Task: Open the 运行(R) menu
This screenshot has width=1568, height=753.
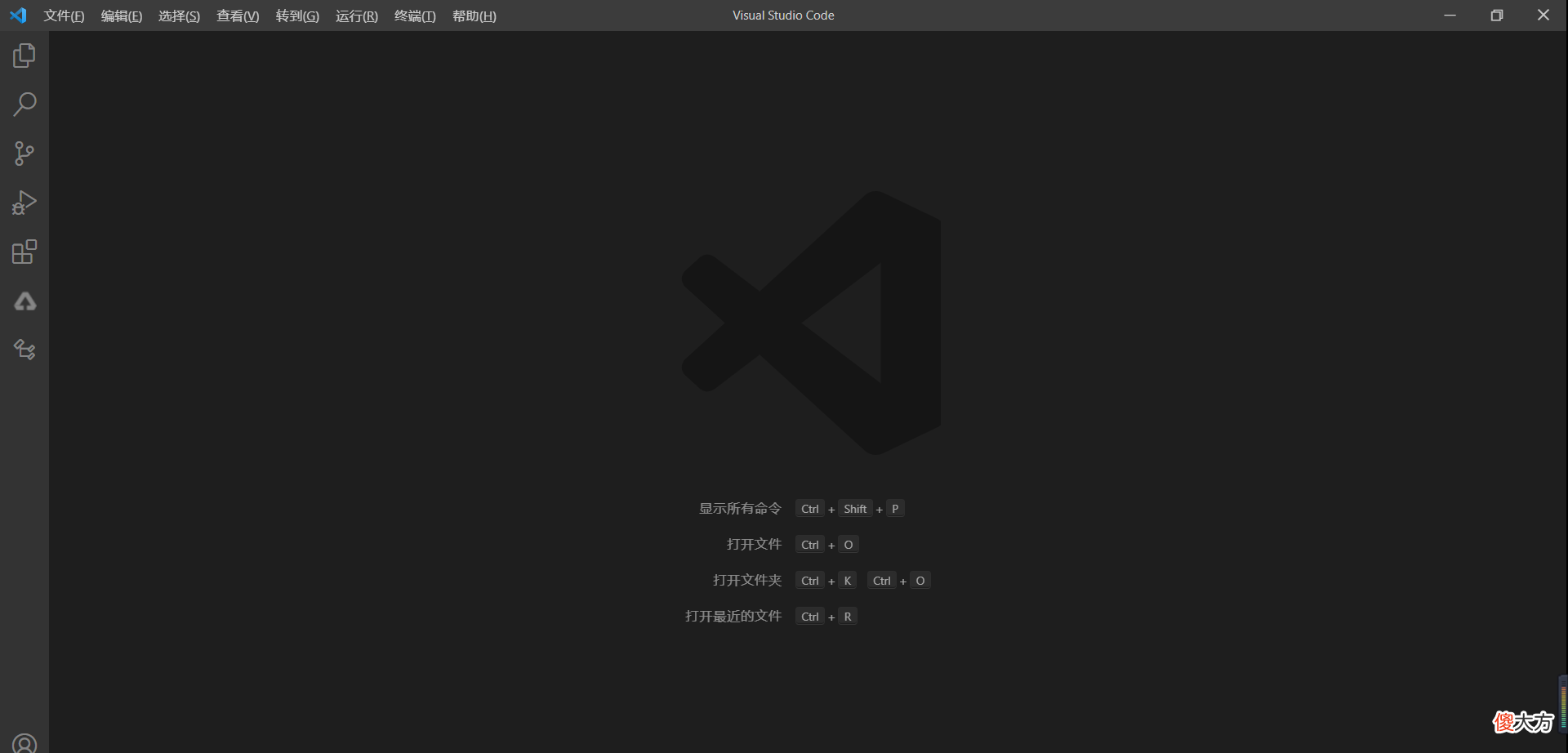Action: pos(357,16)
